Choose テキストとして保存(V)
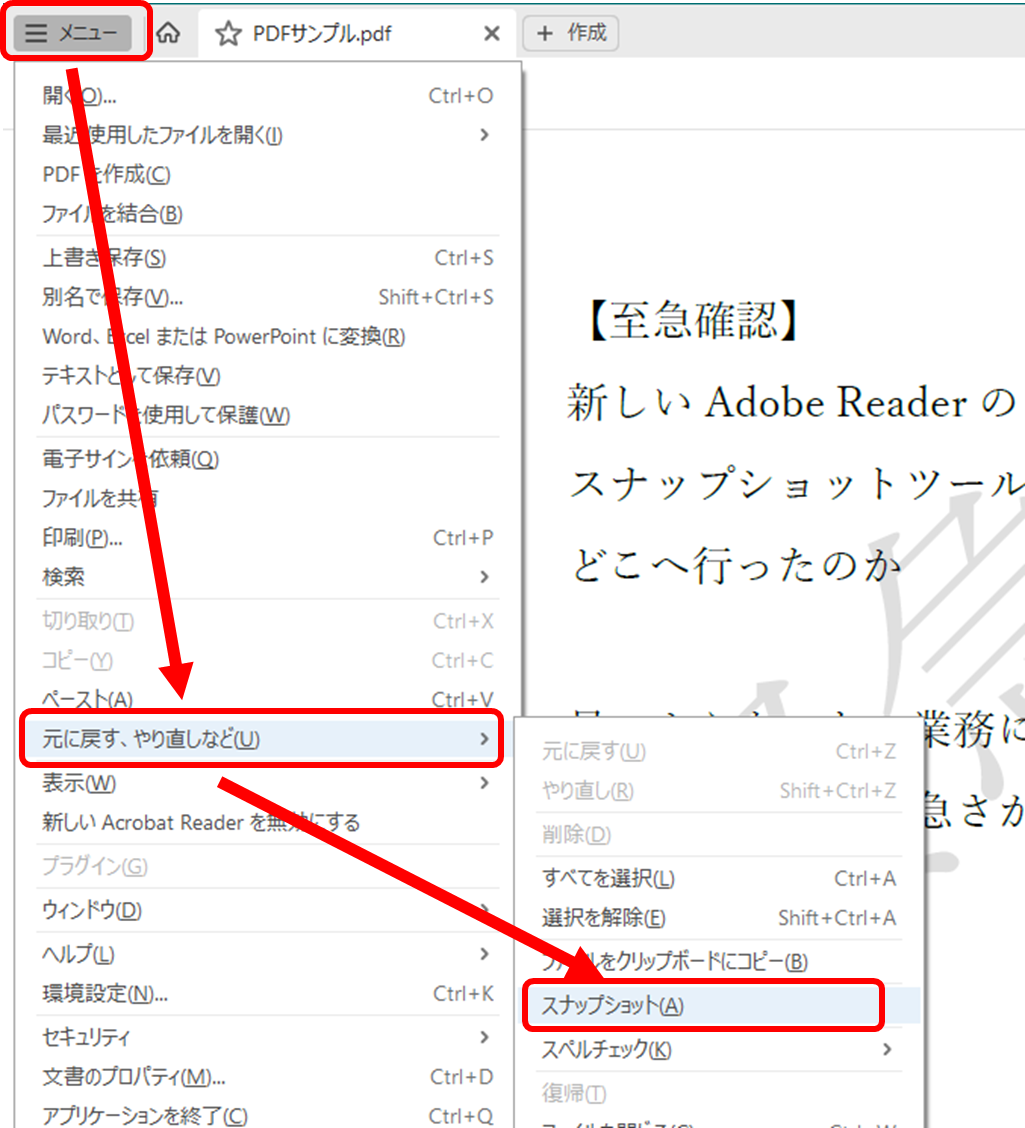 tap(268, 376)
